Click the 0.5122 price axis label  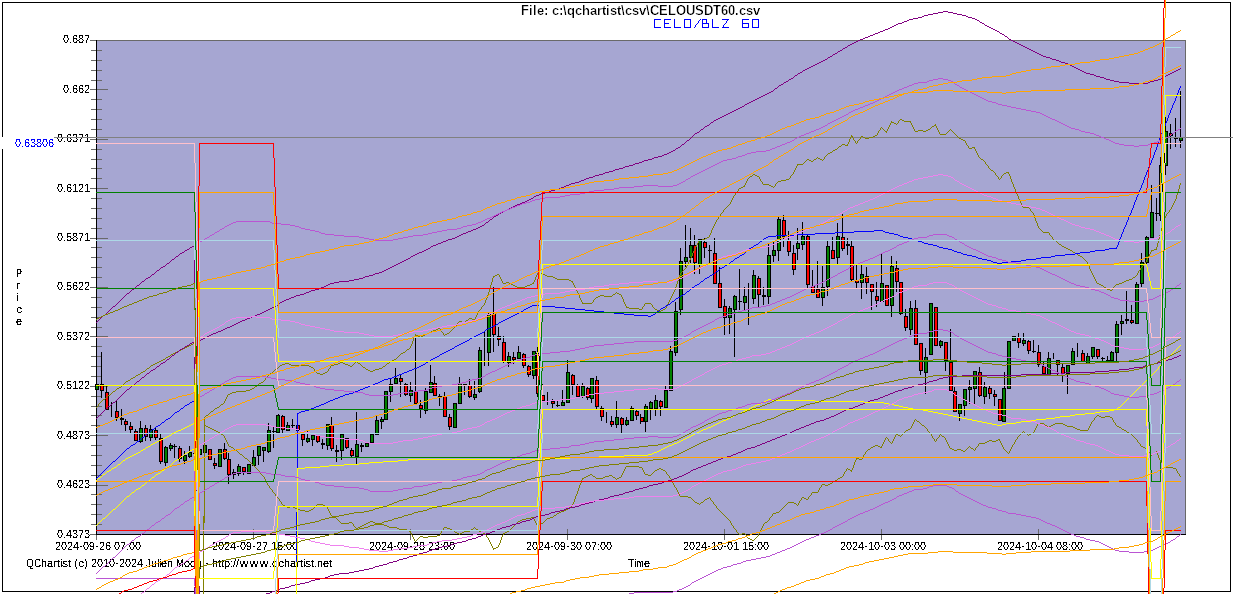[x=73, y=386]
